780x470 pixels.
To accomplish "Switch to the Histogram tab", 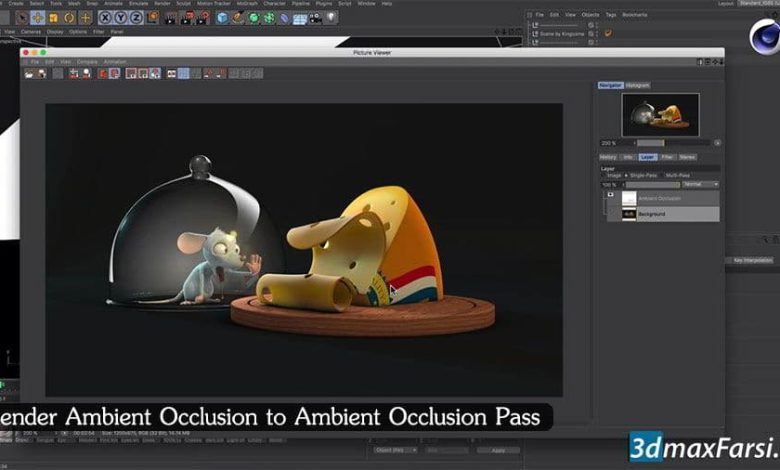I will 638,85.
